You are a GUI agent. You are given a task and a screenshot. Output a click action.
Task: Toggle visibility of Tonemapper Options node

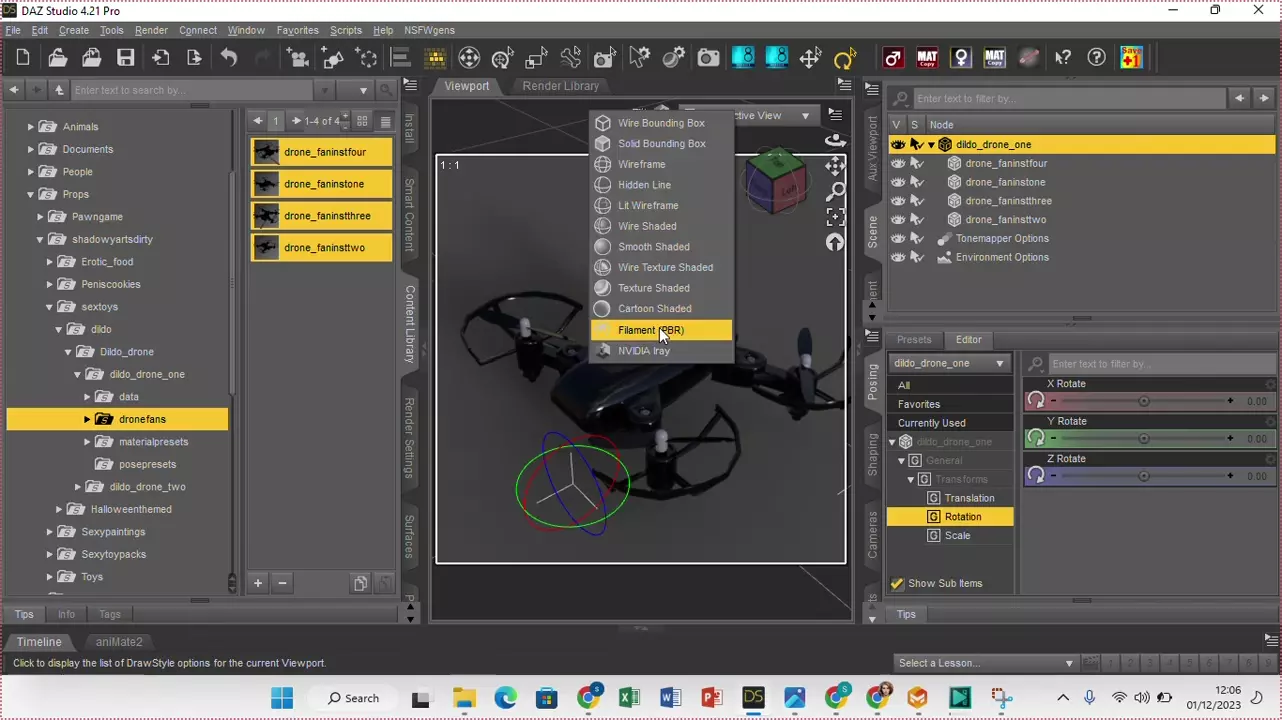click(x=897, y=239)
